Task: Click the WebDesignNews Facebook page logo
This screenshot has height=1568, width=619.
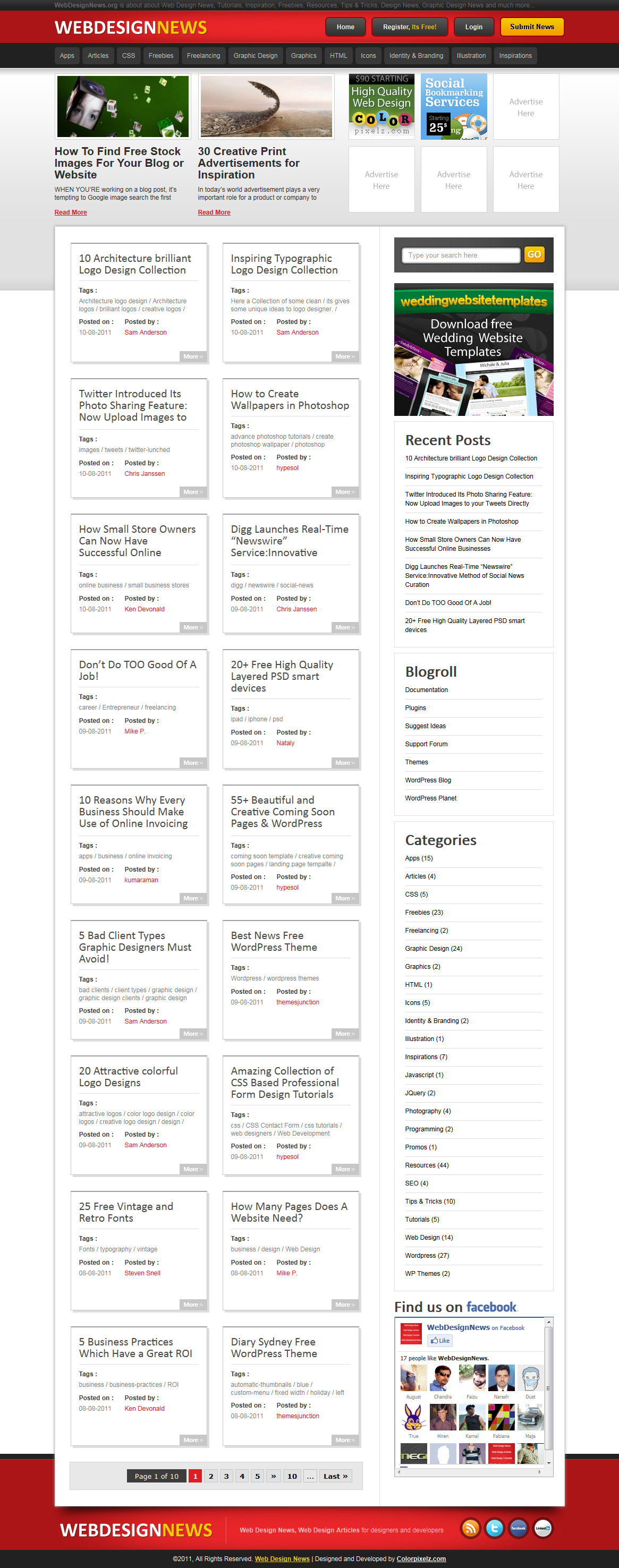Action: pos(411,1333)
